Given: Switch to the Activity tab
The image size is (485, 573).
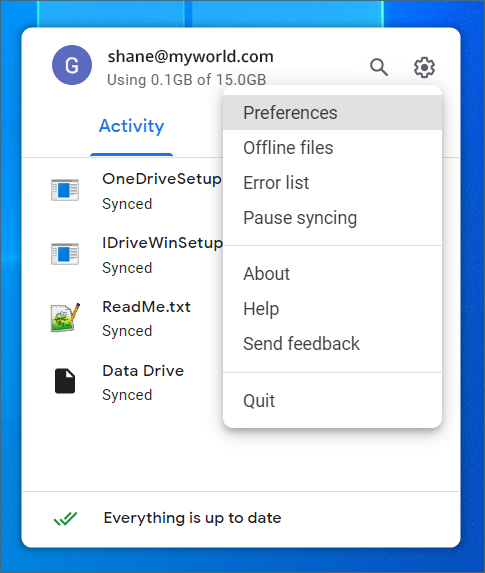Looking at the screenshot, I should [x=132, y=126].
